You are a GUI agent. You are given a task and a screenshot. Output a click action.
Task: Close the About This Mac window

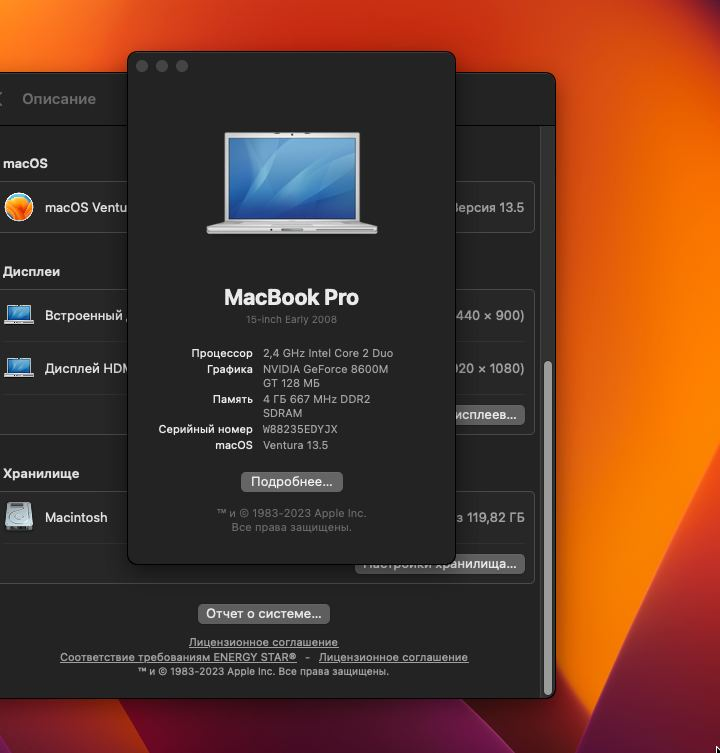[x=142, y=66]
